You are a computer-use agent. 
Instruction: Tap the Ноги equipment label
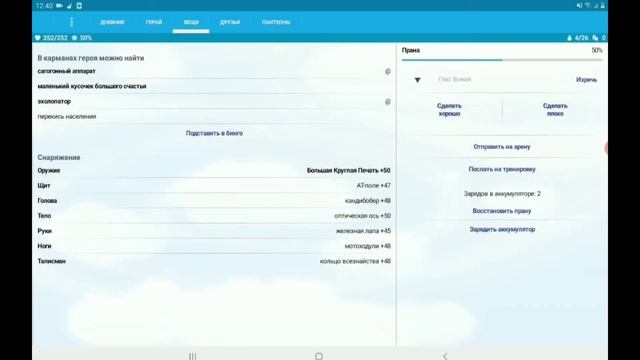click(x=44, y=246)
